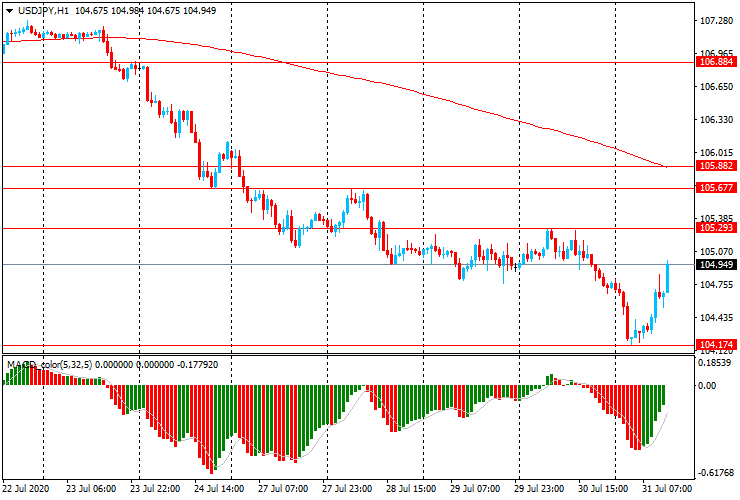Click the 105.882 resistance price label
This screenshot has width=740, height=500.
[x=716, y=166]
